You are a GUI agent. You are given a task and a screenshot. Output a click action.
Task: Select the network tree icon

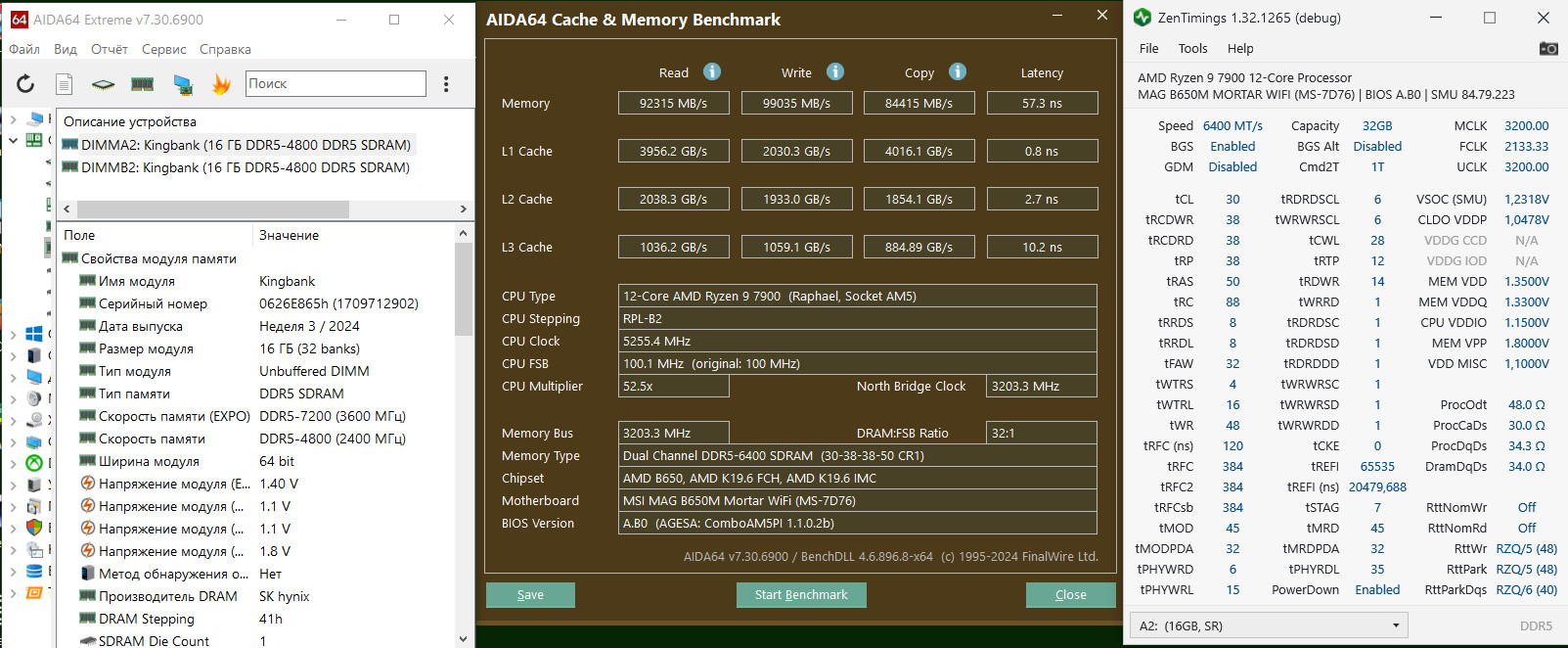[x=34, y=441]
